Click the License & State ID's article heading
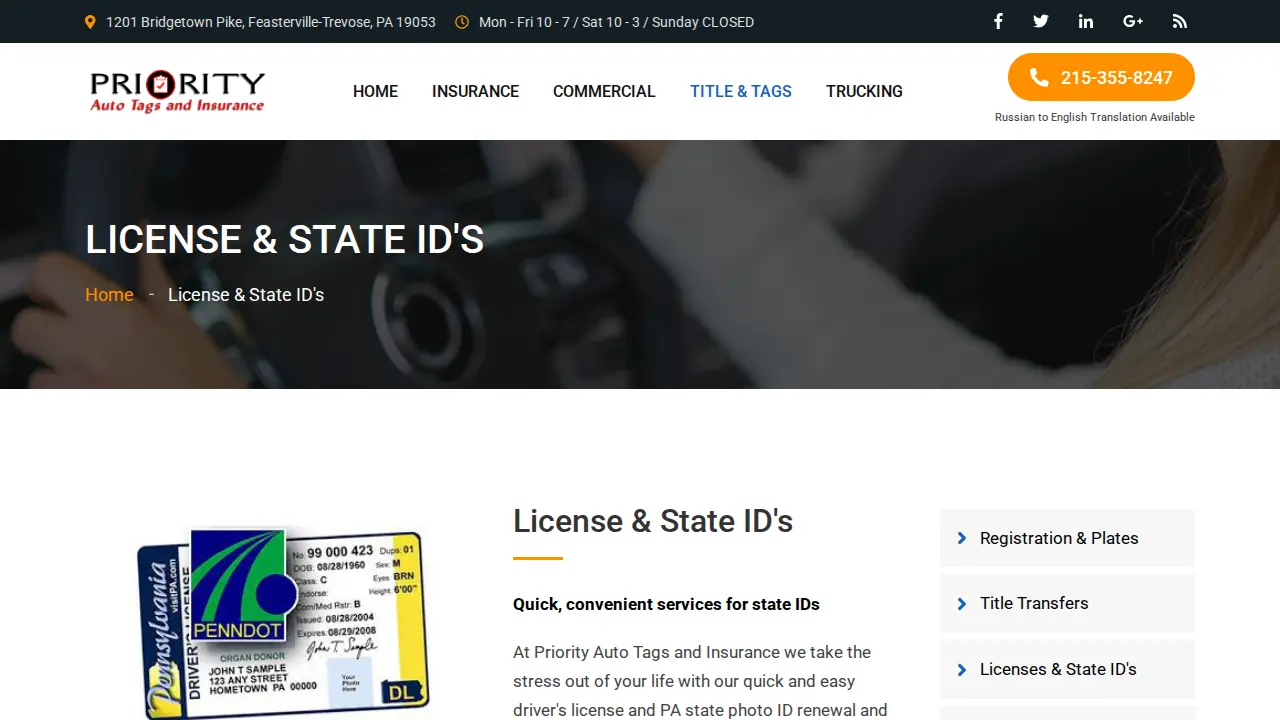Viewport: 1280px width, 720px height. 653,521
